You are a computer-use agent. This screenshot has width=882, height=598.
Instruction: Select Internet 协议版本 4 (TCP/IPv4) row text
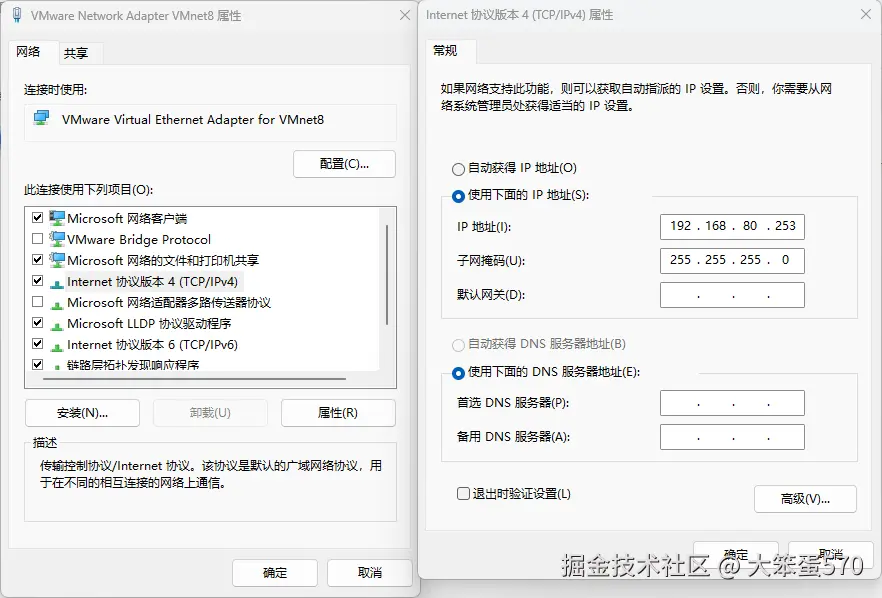(x=152, y=281)
